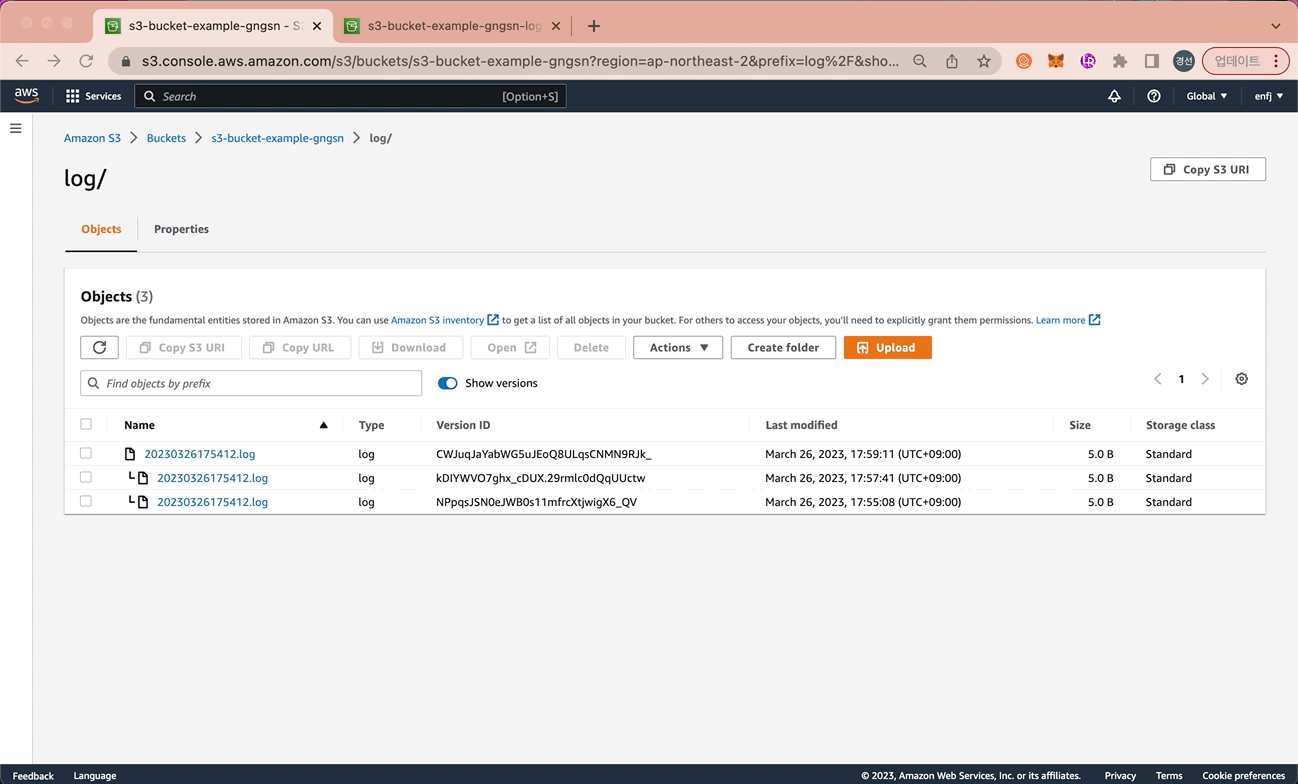The image size is (1298, 784).
Task: Select all objects with header checkbox
Action: 86,424
